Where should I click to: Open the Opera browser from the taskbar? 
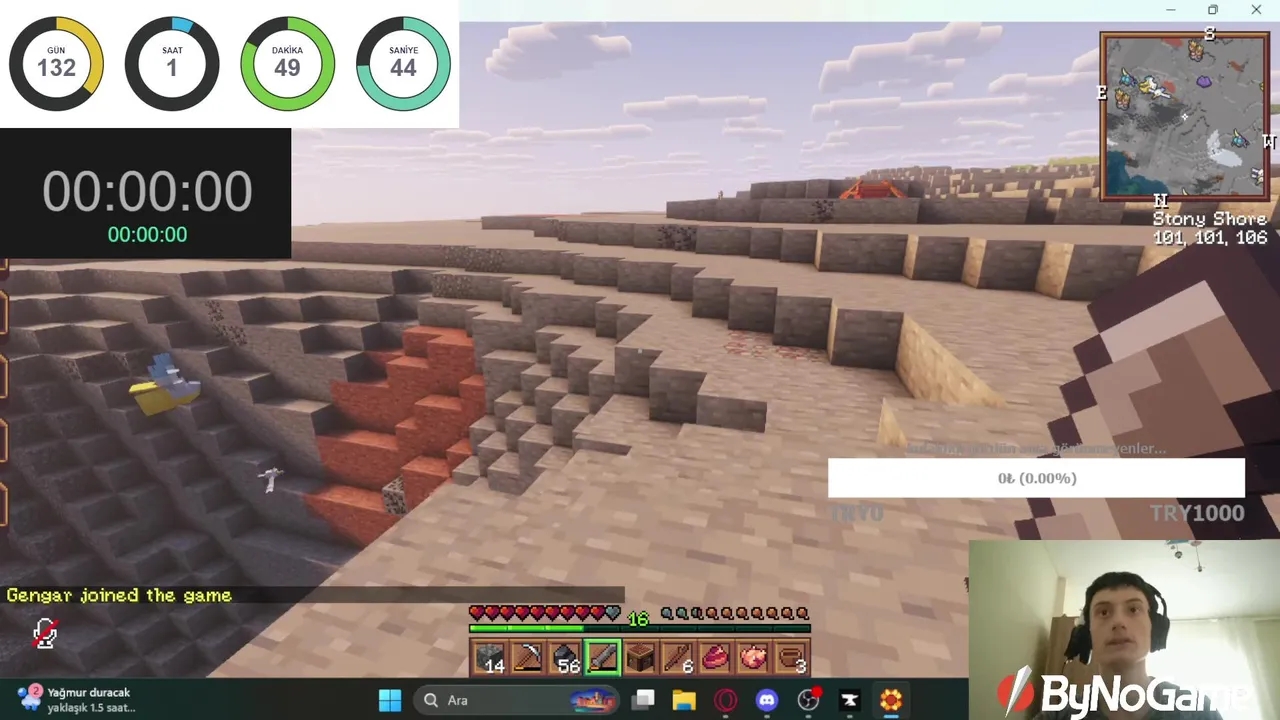coord(726,700)
